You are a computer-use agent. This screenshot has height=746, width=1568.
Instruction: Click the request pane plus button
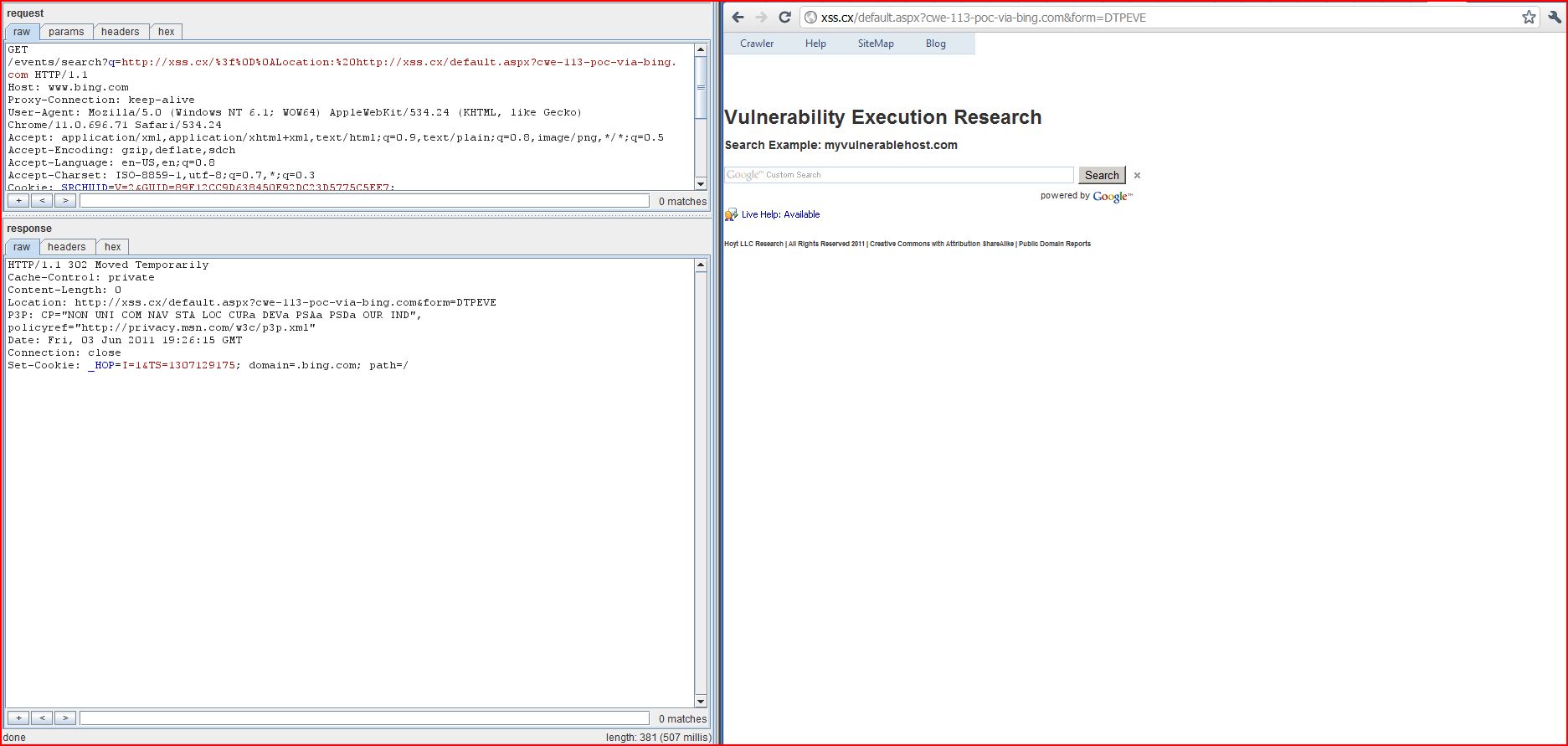(18, 201)
